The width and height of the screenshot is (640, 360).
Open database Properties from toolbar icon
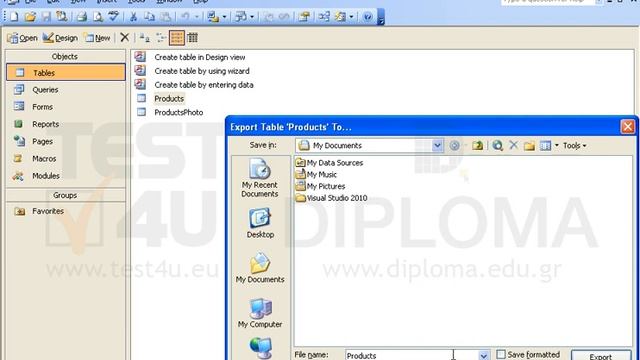pyautogui.click(x=304, y=17)
